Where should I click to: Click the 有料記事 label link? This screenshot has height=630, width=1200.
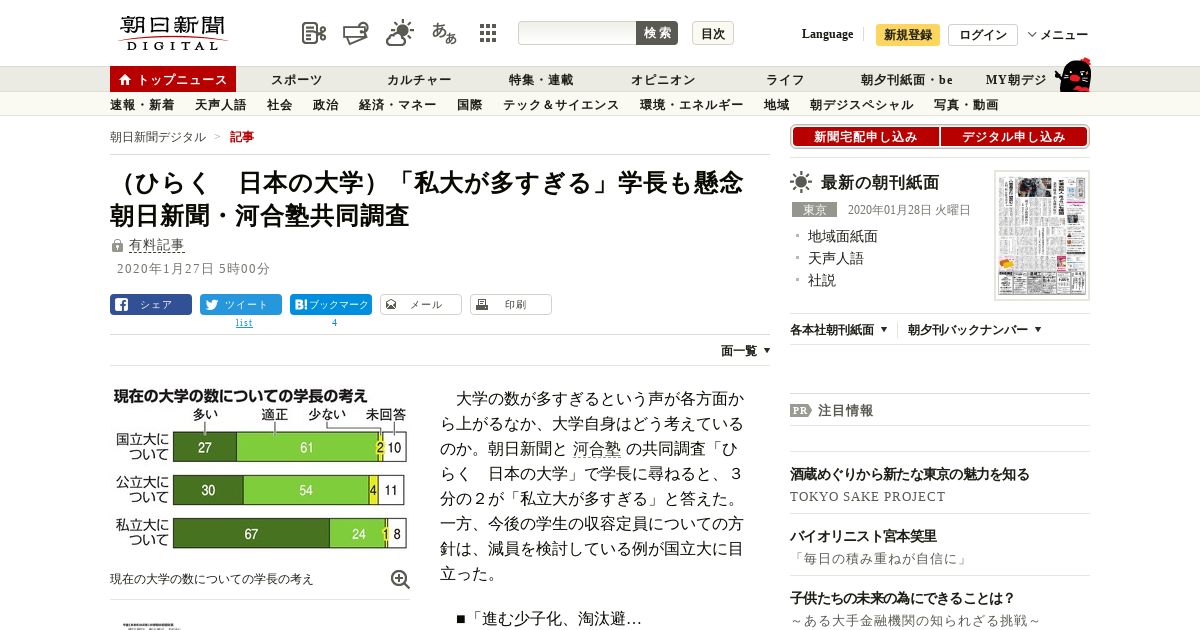(x=156, y=245)
